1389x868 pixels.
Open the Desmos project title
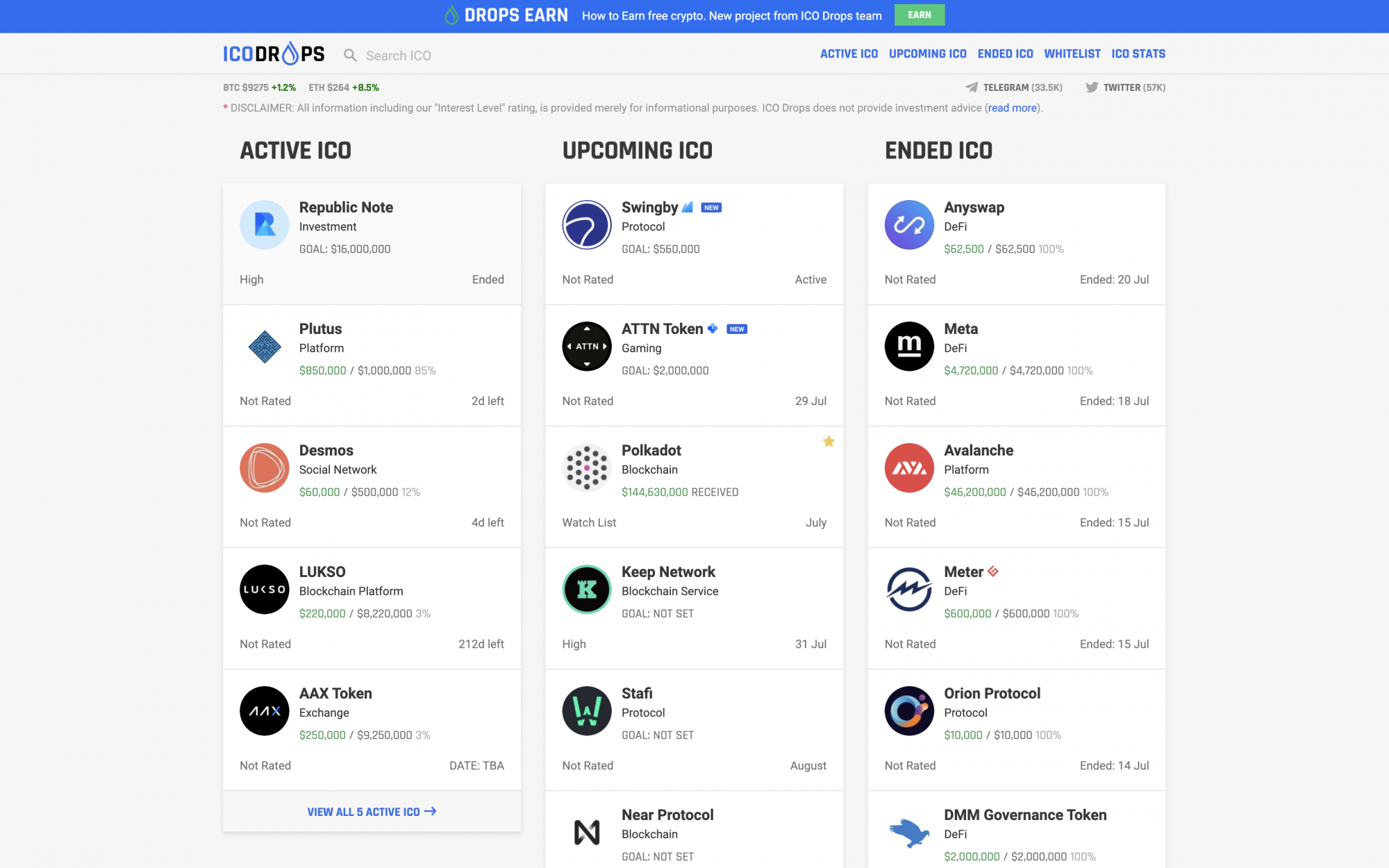326,450
